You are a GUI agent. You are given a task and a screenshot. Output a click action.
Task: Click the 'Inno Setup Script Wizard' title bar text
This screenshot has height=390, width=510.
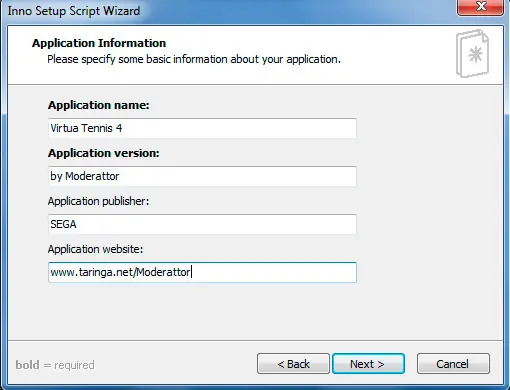[74, 11]
